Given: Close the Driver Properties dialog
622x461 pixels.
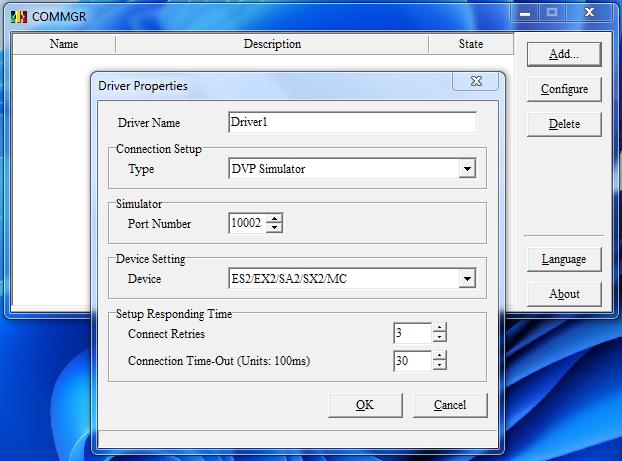Looking at the screenshot, I should click(x=475, y=81).
